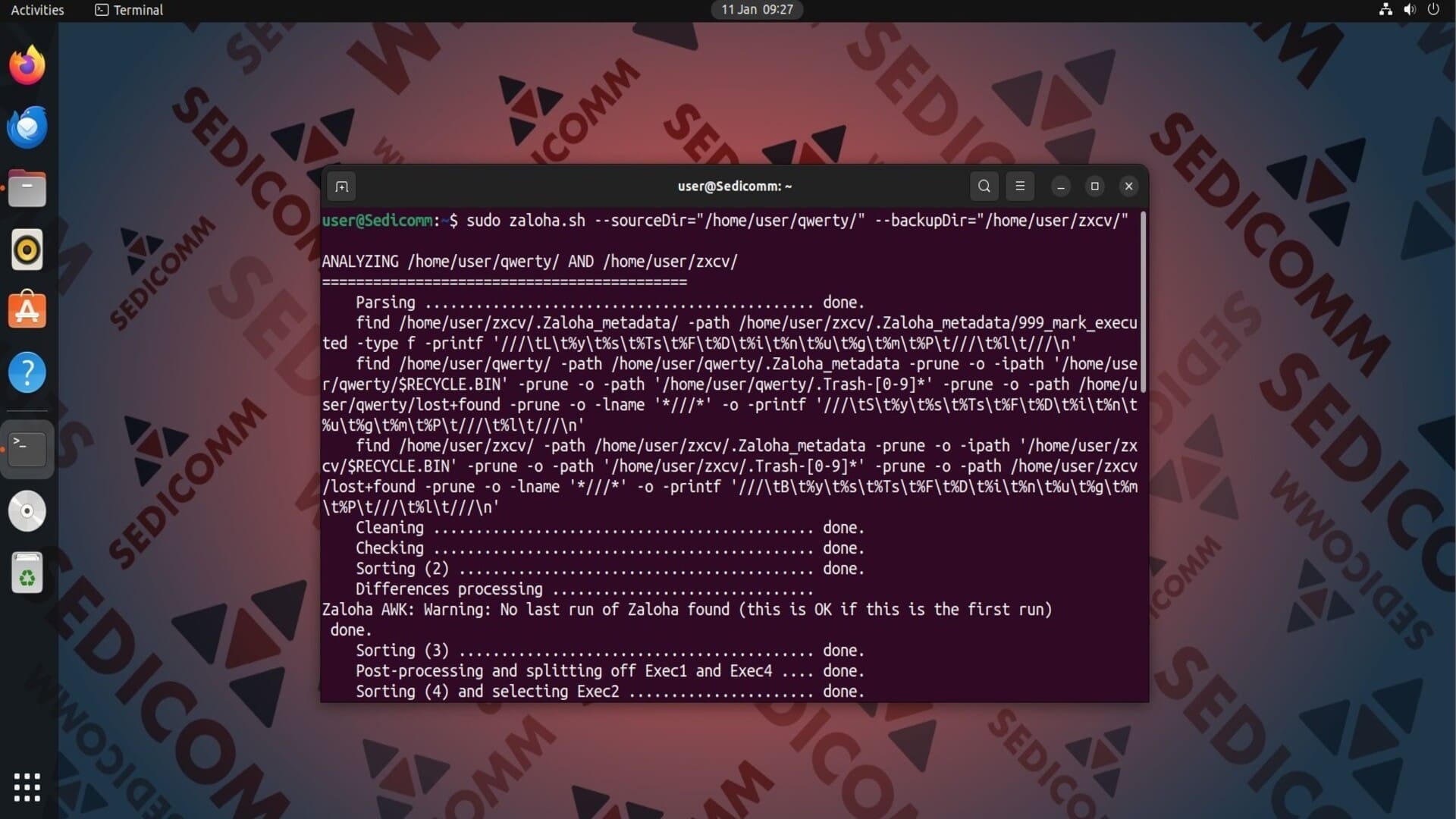Launch Rhythmbox music player

click(x=27, y=249)
